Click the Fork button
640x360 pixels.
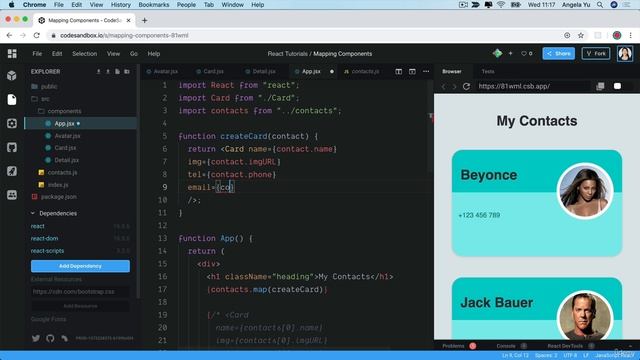[596, 53]
